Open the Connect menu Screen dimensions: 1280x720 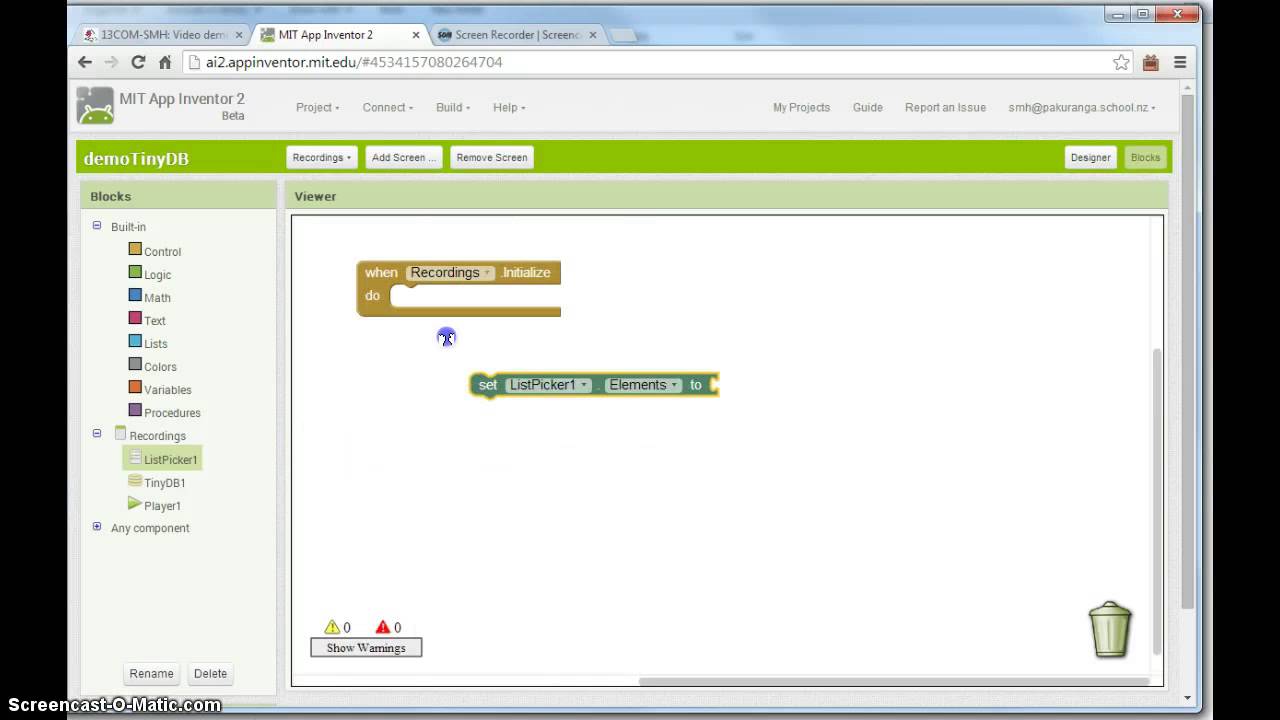pos(387,107)
